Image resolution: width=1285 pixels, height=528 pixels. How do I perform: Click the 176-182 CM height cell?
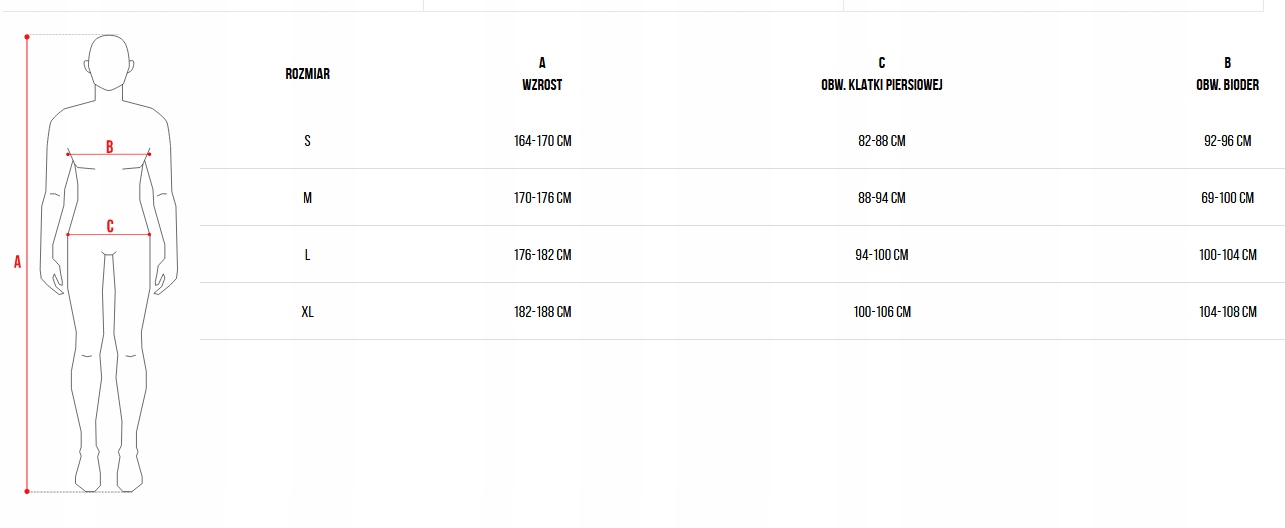542,255
